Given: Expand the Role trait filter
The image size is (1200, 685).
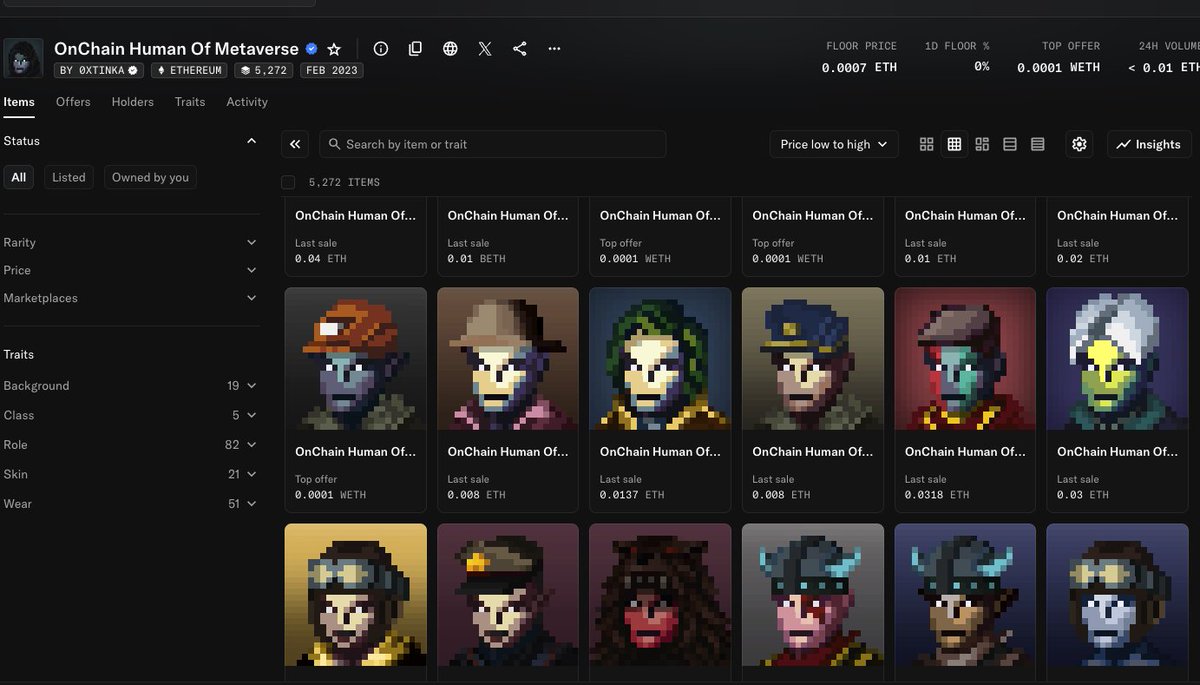Looking at the screenshot, I should click(x=130, y=444).
